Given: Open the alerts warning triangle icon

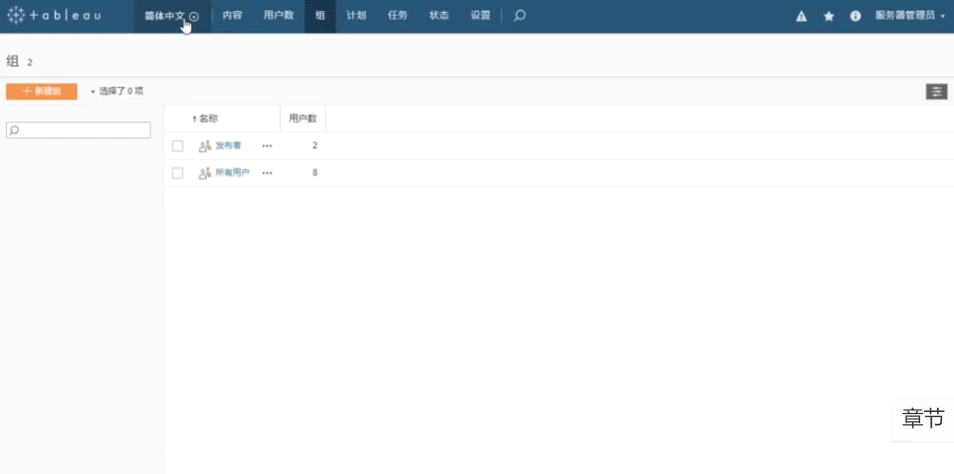Looking at the screenshot, I should point(801,16).
